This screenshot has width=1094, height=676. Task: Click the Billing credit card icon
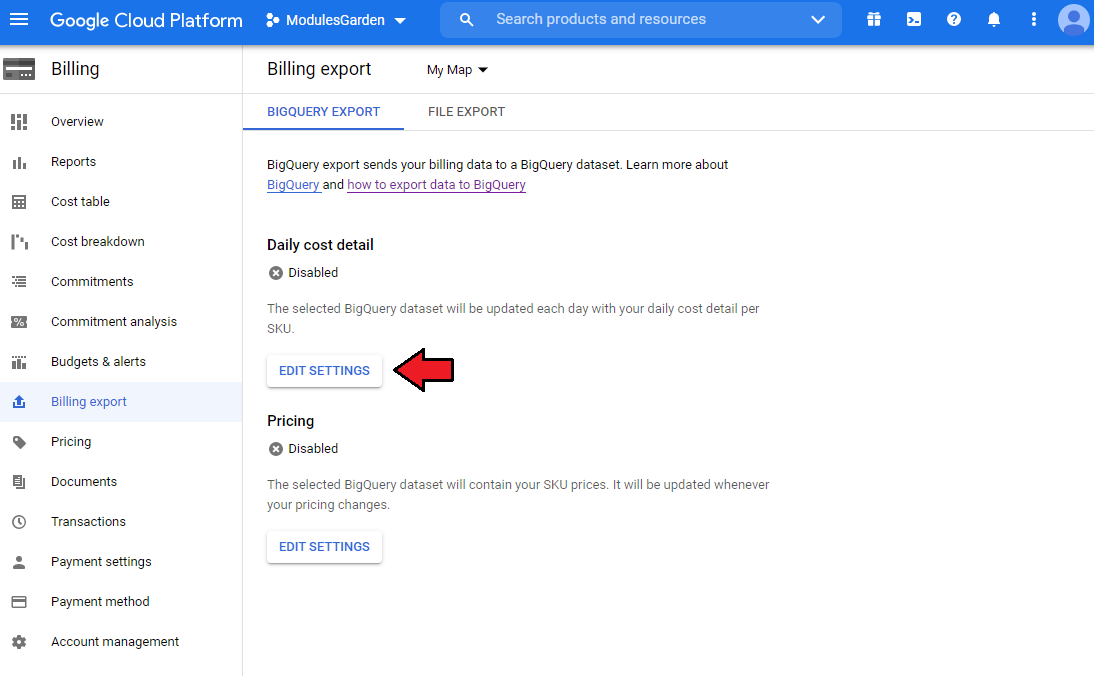pos(19,69)
